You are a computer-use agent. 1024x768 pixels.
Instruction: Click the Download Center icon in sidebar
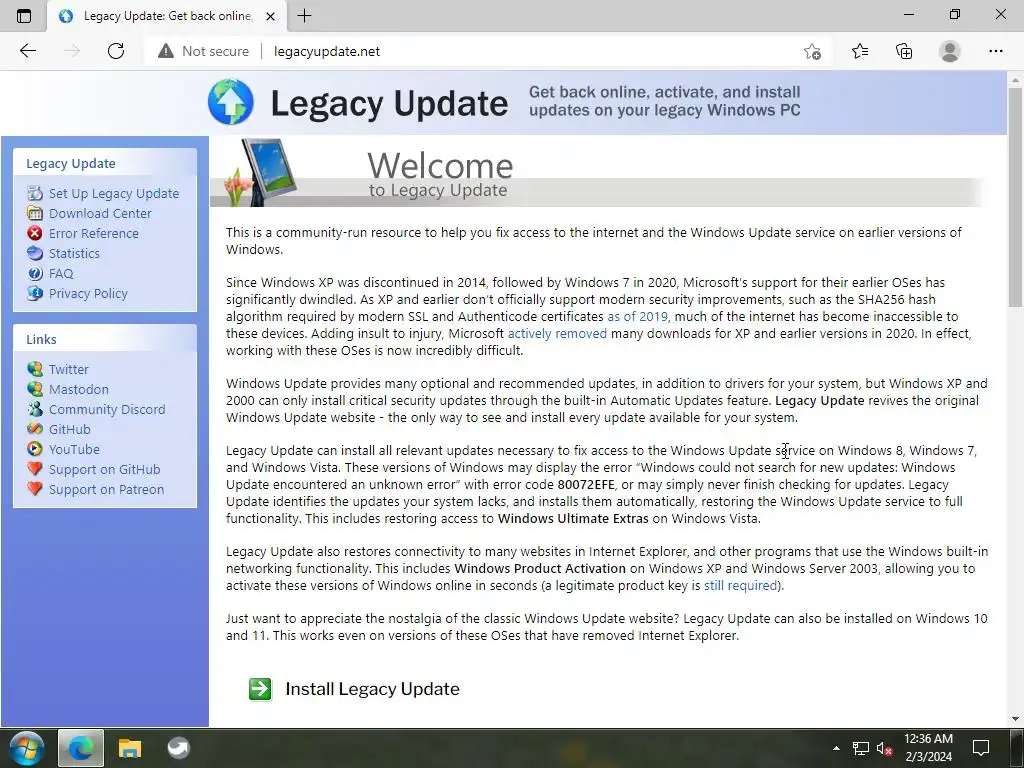35,213
